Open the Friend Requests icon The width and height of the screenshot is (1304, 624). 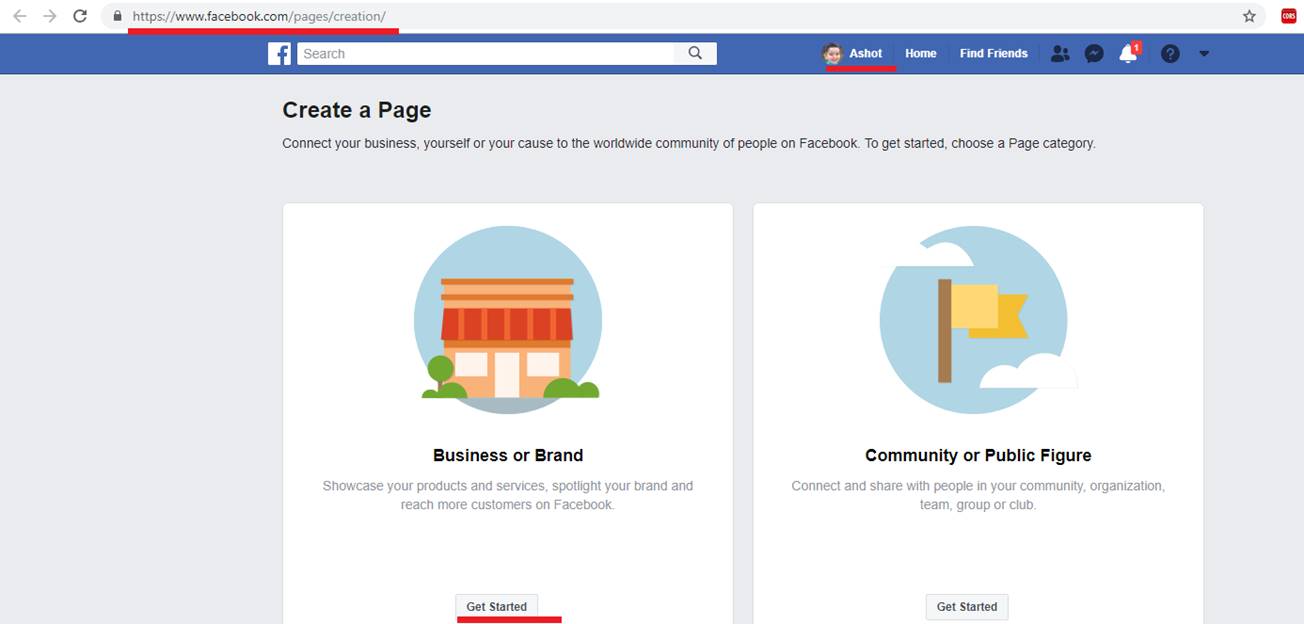pos(1060,54)
